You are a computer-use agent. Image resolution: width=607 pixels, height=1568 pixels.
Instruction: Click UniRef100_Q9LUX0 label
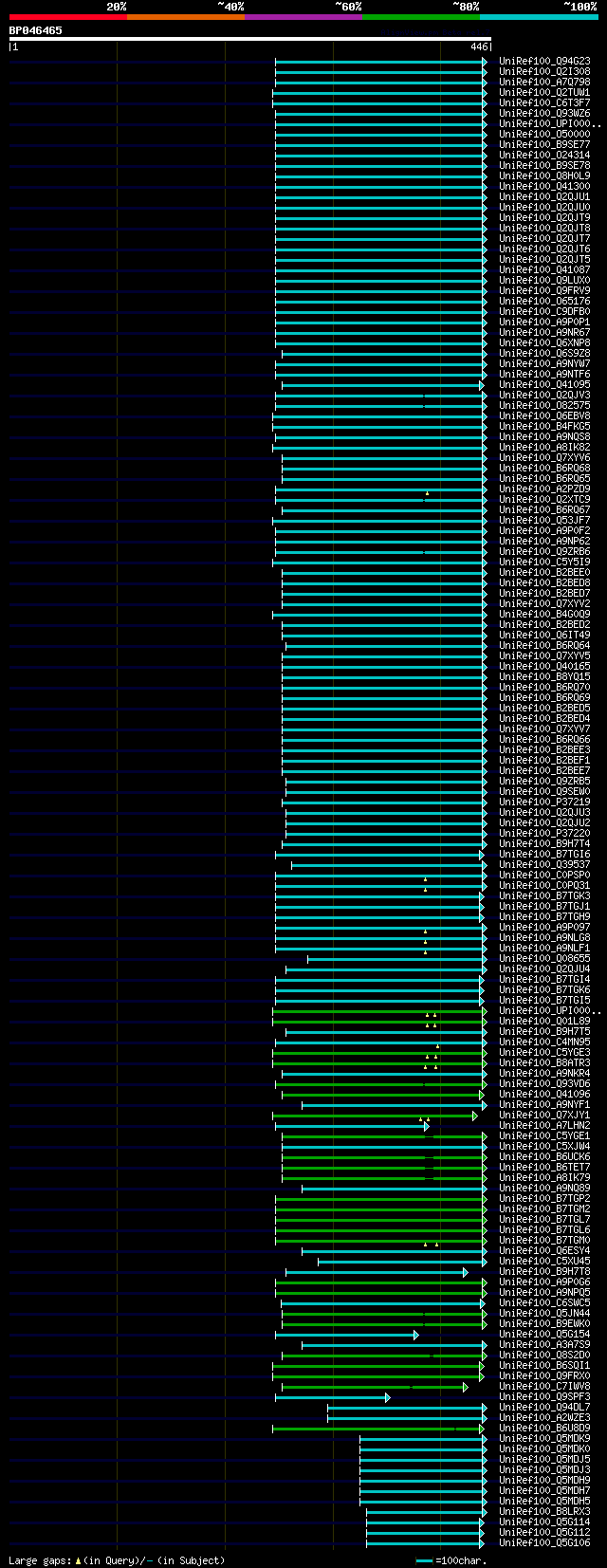tap(544, 280)
